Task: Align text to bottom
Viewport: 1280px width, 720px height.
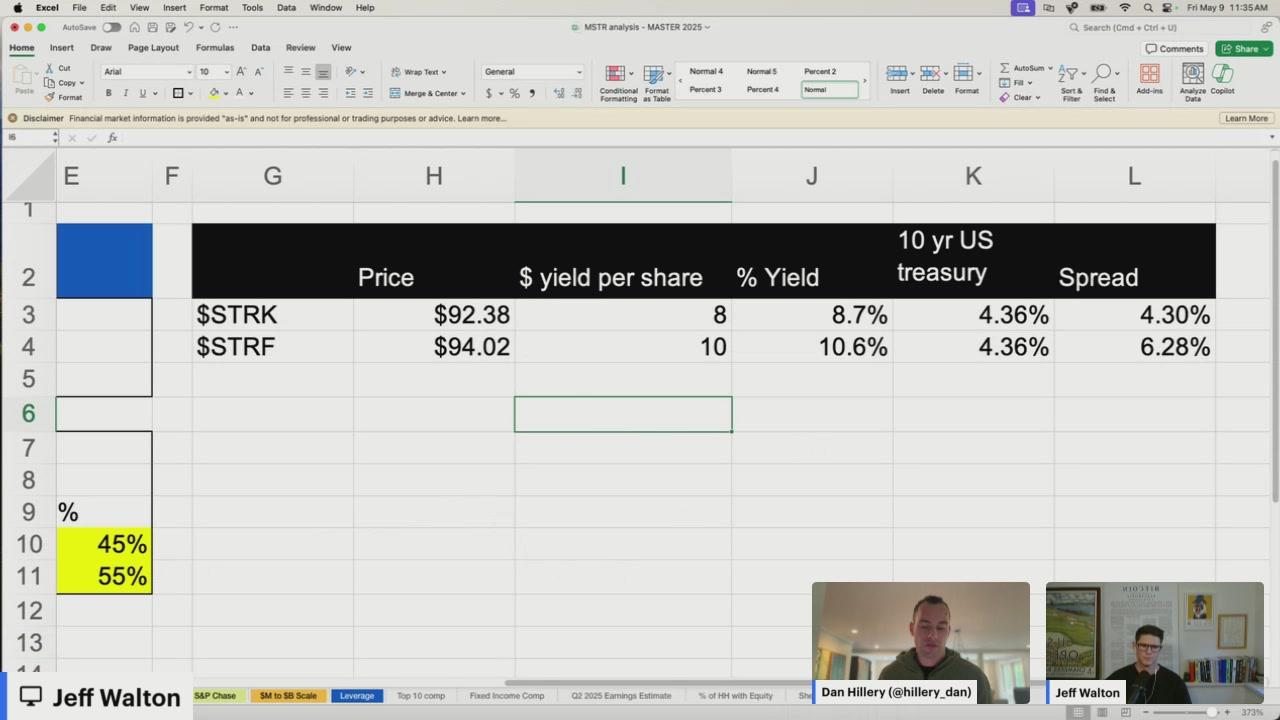Action: (x=323, y=72)
